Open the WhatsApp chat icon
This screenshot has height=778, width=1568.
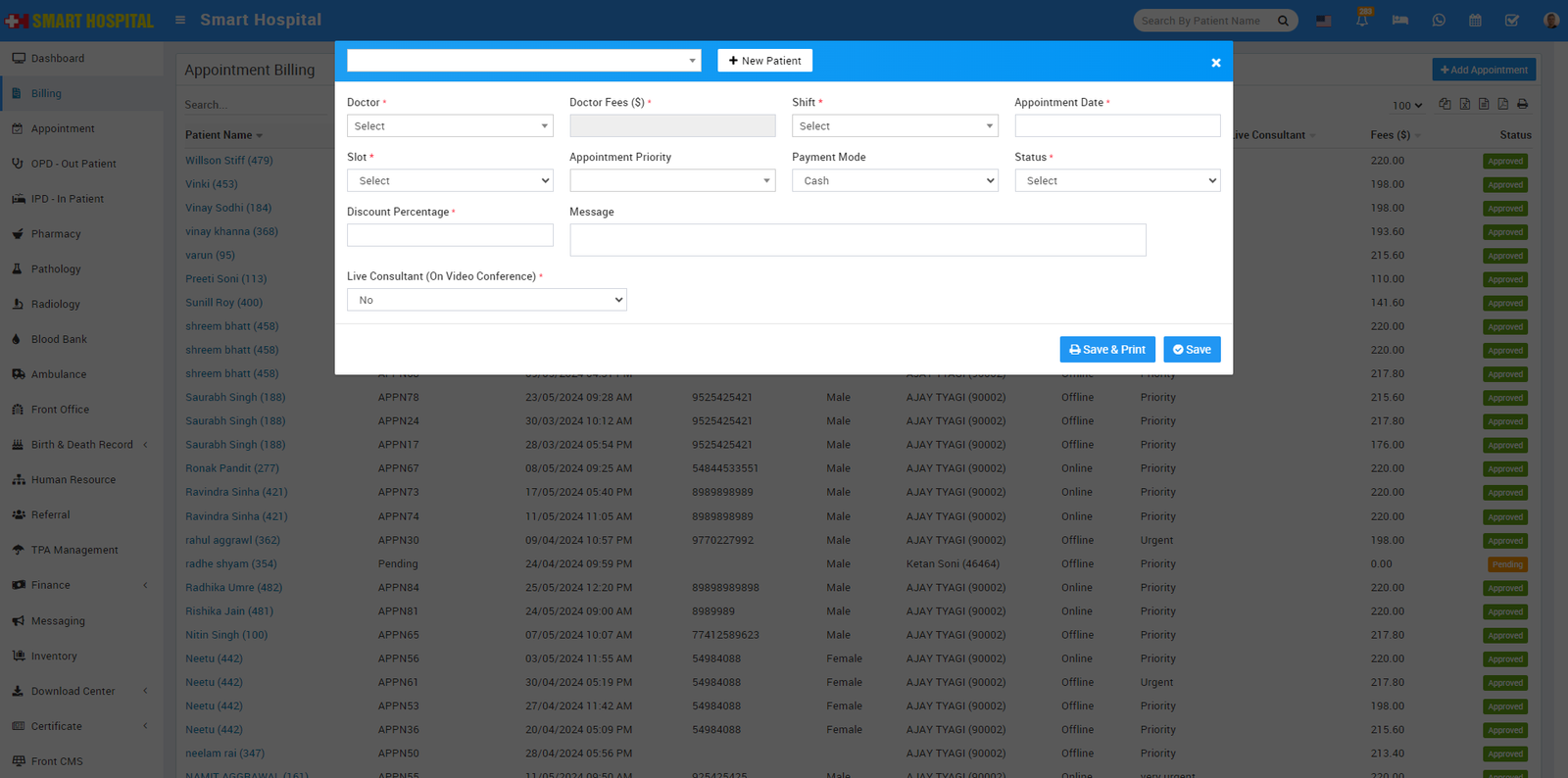click(1439, 21)
